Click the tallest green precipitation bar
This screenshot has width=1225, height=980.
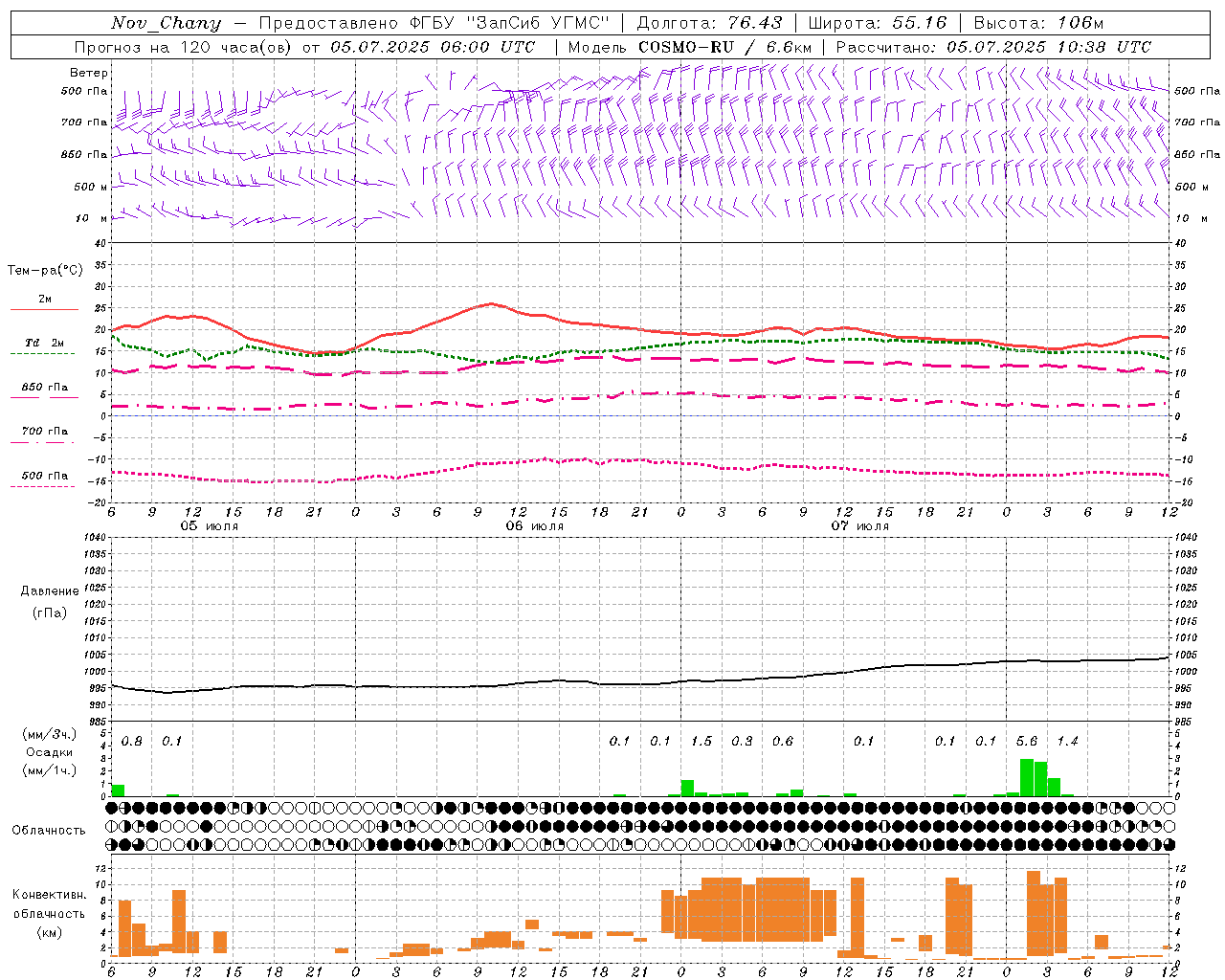[1027, 777]
